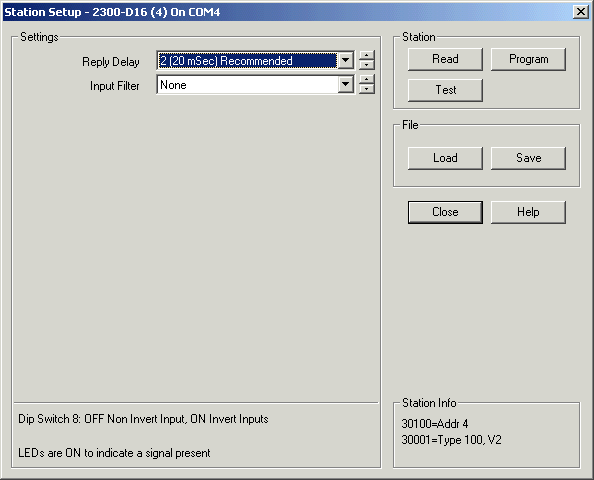Decrease Reply Delay with the down spinner
The image size is (594, 480).
[366, 65]
